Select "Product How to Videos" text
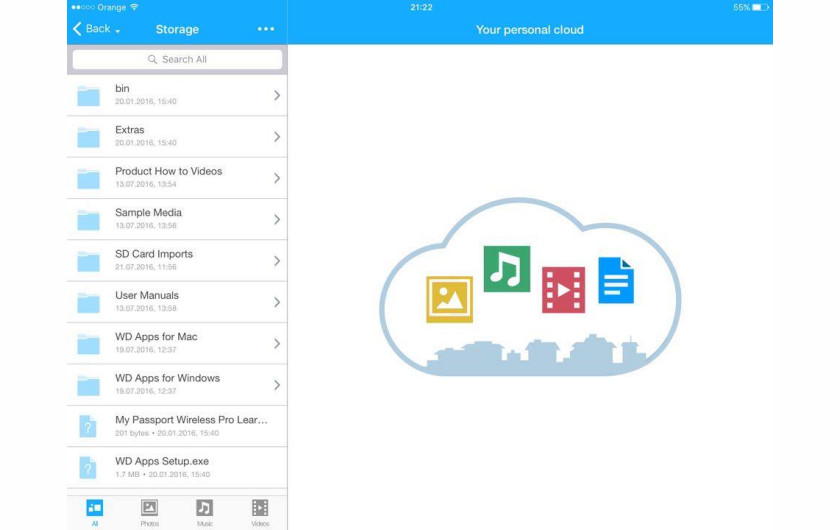This screenshot has width=840, height=530. pos(169,171)
